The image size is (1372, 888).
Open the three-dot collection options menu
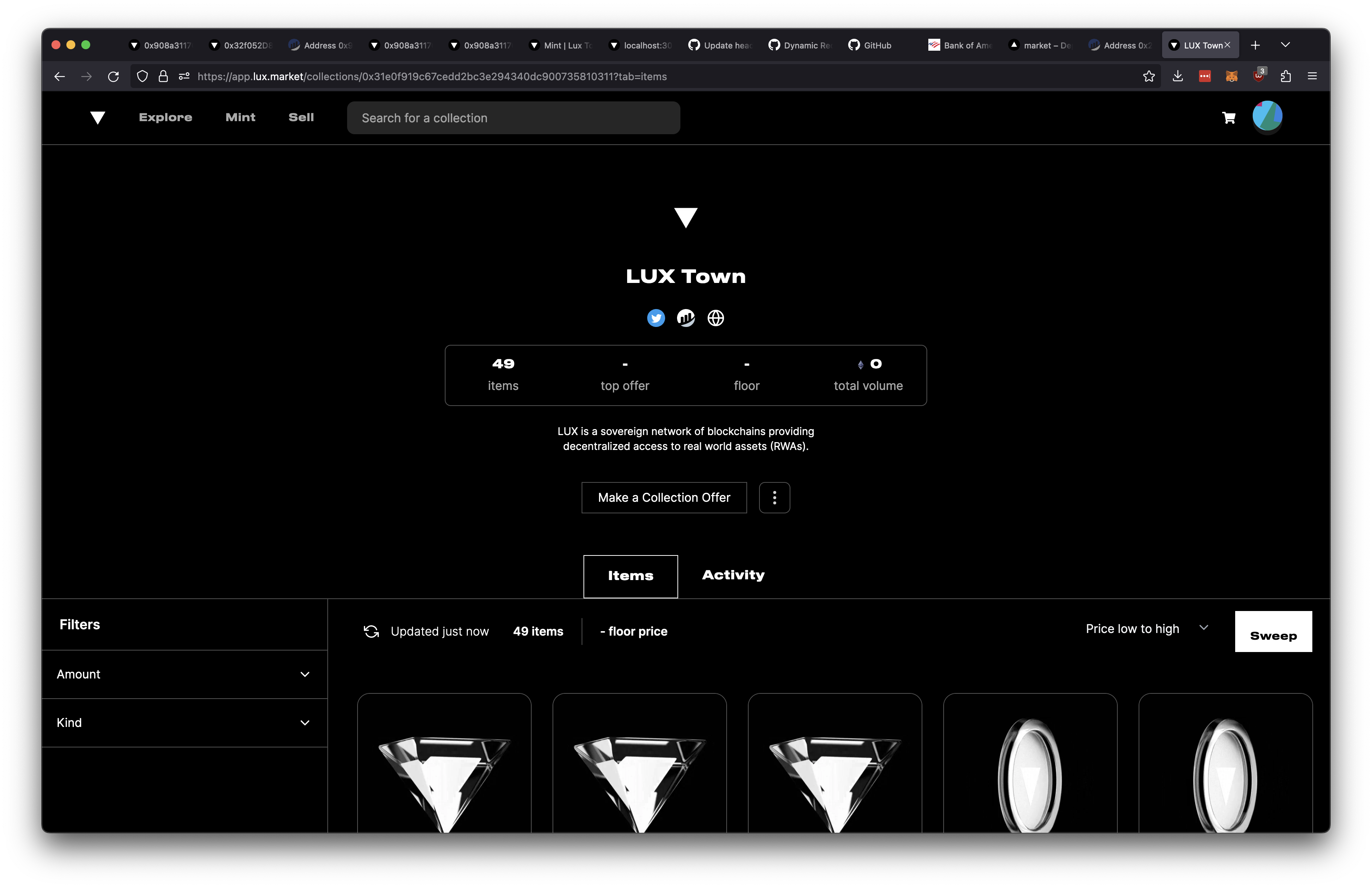pos(774,497)
